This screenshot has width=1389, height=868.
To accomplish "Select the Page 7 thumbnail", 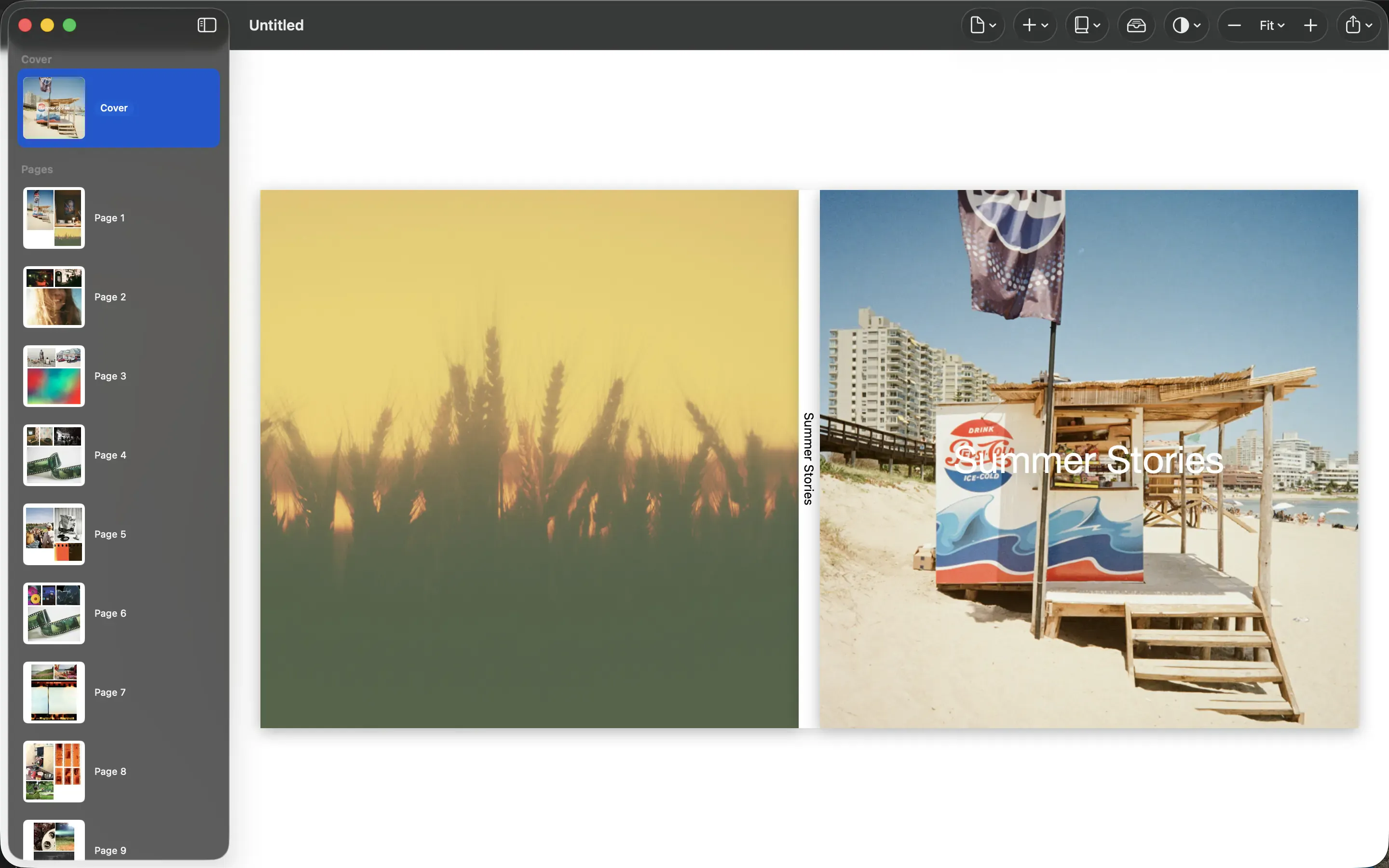I will [54, 692].
